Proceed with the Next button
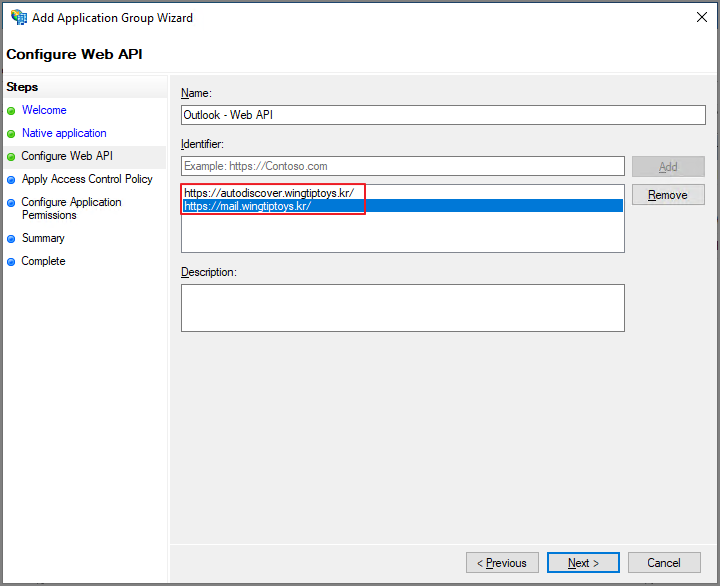 tap(583, 563)
